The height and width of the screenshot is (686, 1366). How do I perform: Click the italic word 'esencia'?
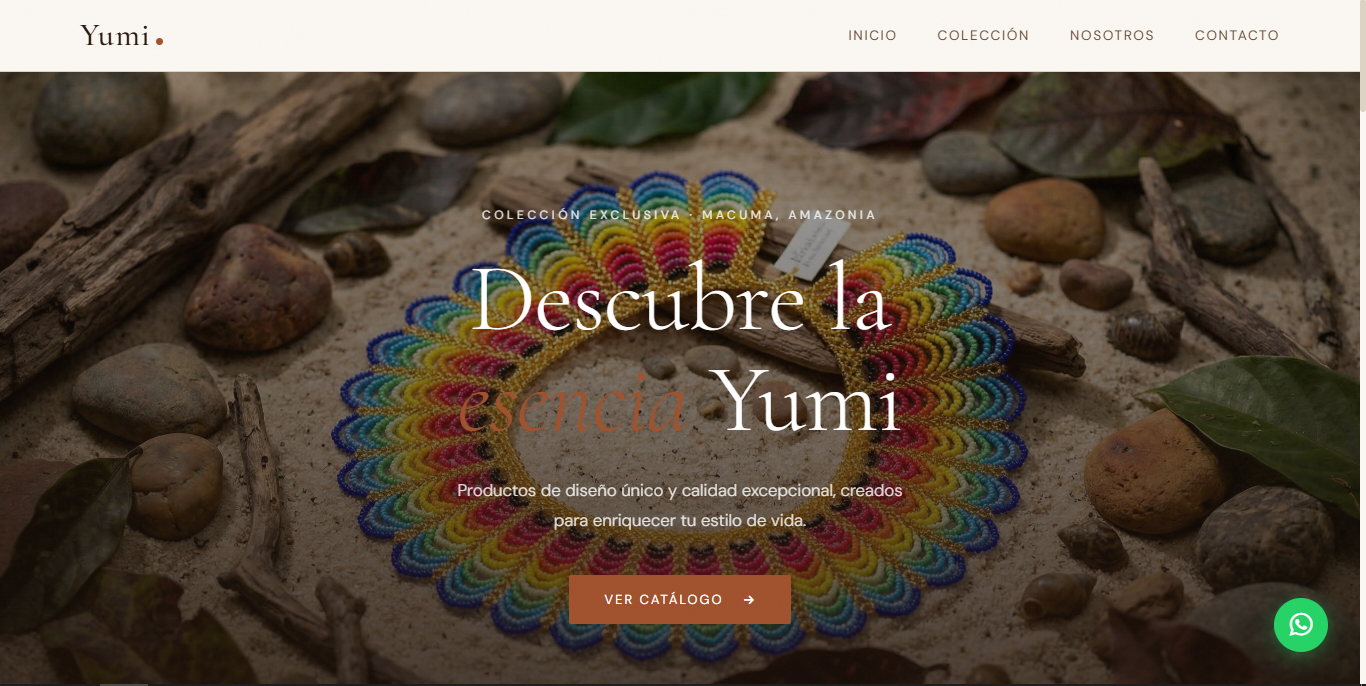[572, 404]
